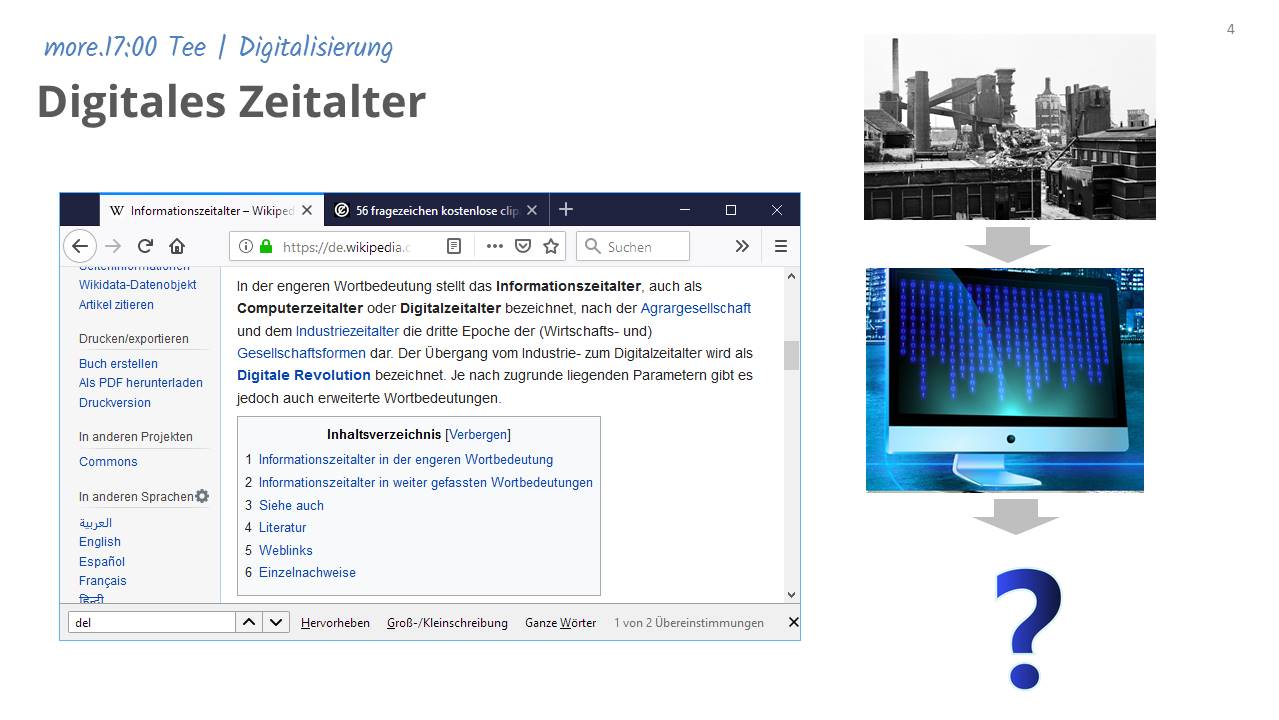
Task: Click the find-in-page text field
Action: coord(151,622)
